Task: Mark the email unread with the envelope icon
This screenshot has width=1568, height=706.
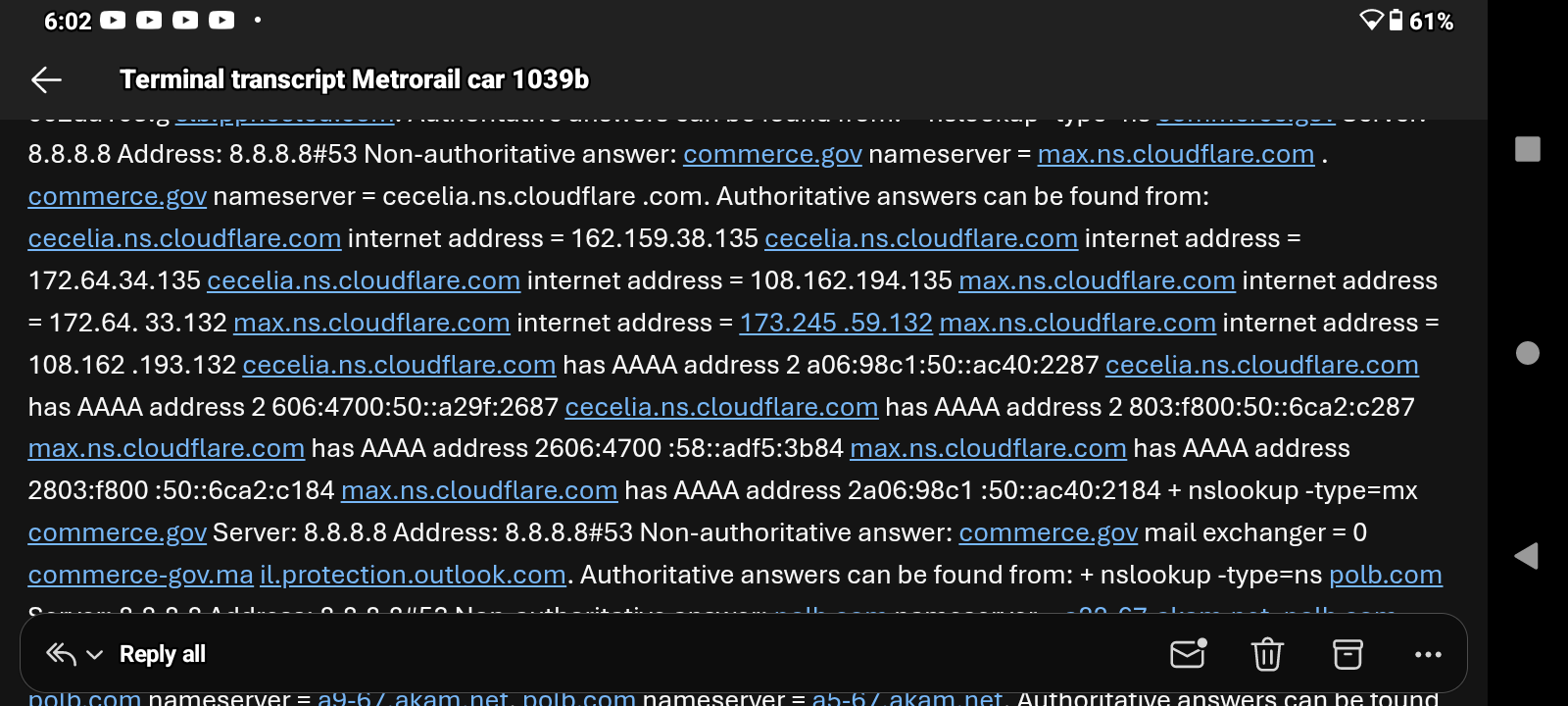Action: (x=1188, y=654)
